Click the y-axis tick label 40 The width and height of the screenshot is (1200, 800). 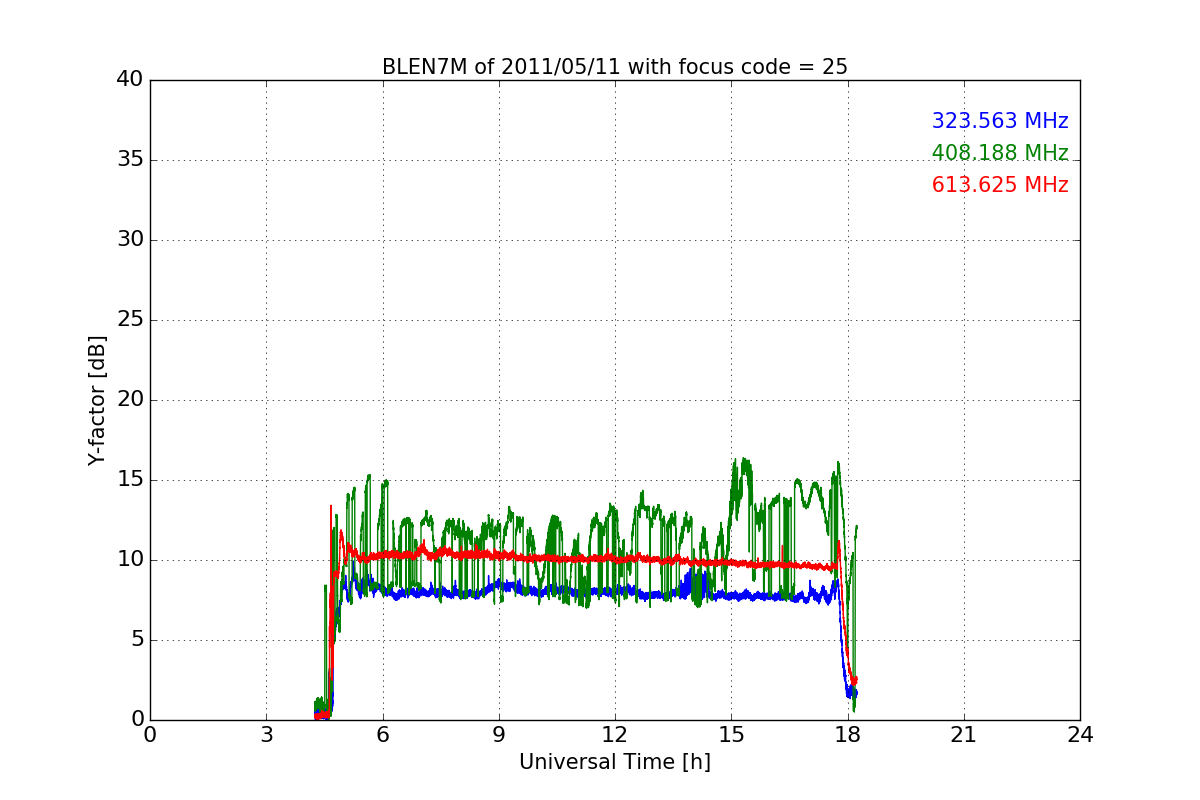tap(129, 80)
